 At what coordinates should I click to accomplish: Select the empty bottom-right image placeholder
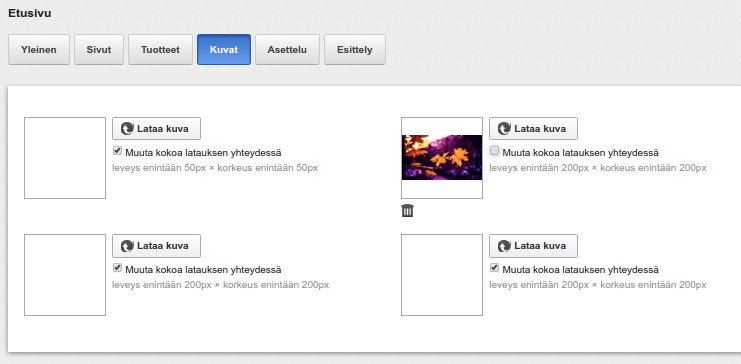pyautogui.click(x=442, y=275)
